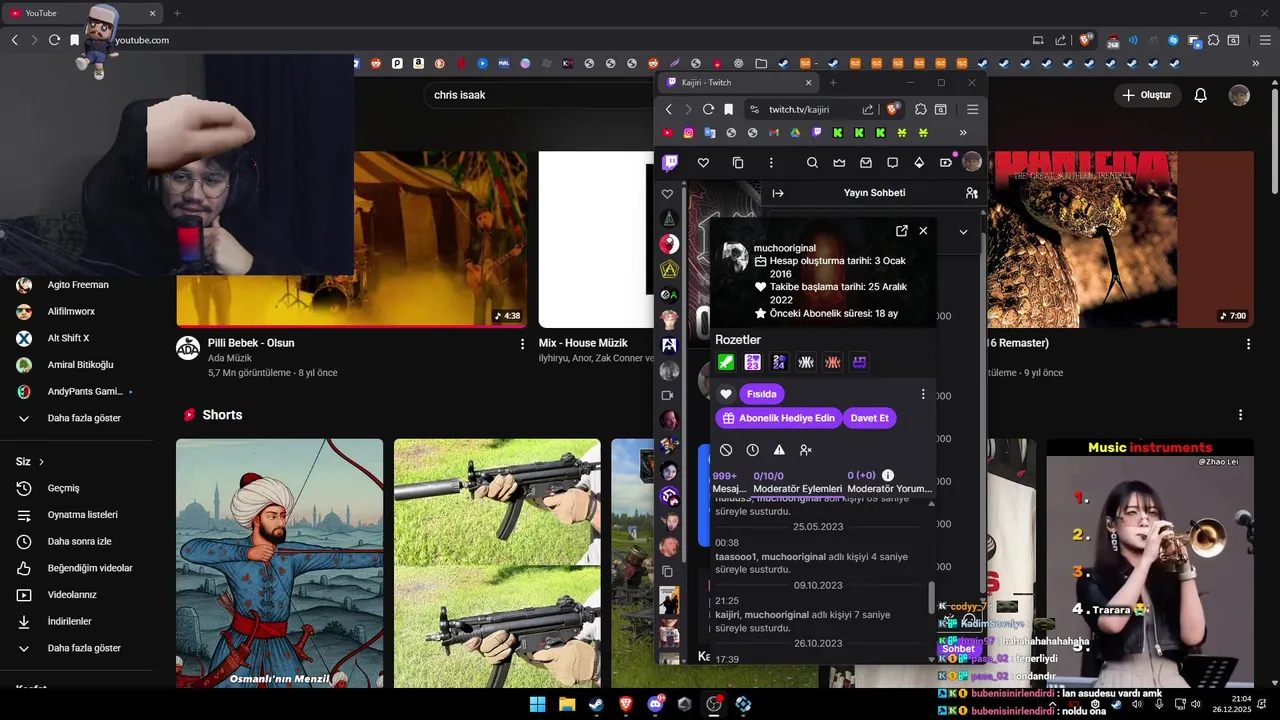Image resolution: width=1280 pixels, height=720 pixels.
Task: Open Twitch search magnifier icon
Action: tap(812, 163)
